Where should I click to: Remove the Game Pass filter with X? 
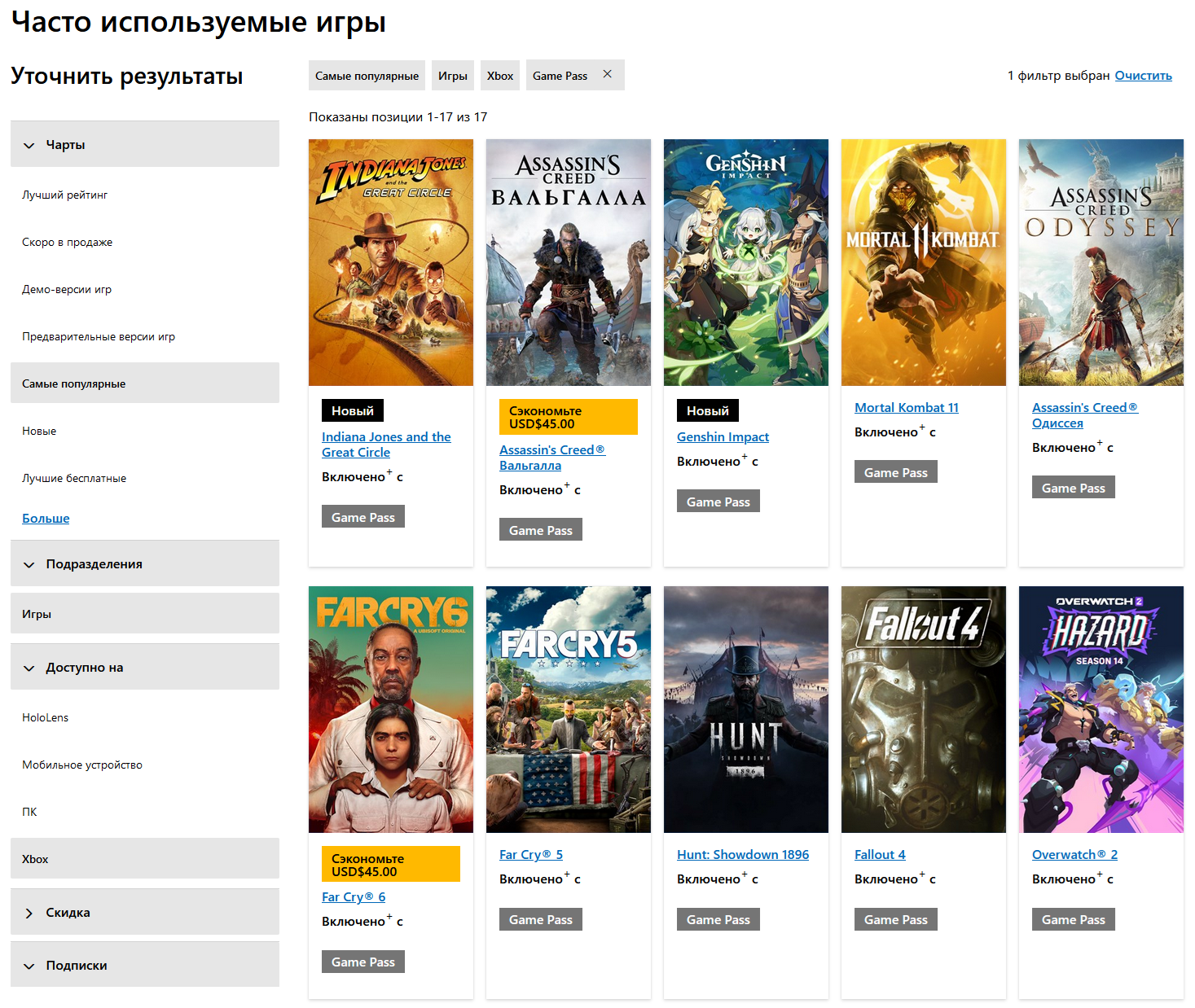pyautogui.click(x=607, y=74)
